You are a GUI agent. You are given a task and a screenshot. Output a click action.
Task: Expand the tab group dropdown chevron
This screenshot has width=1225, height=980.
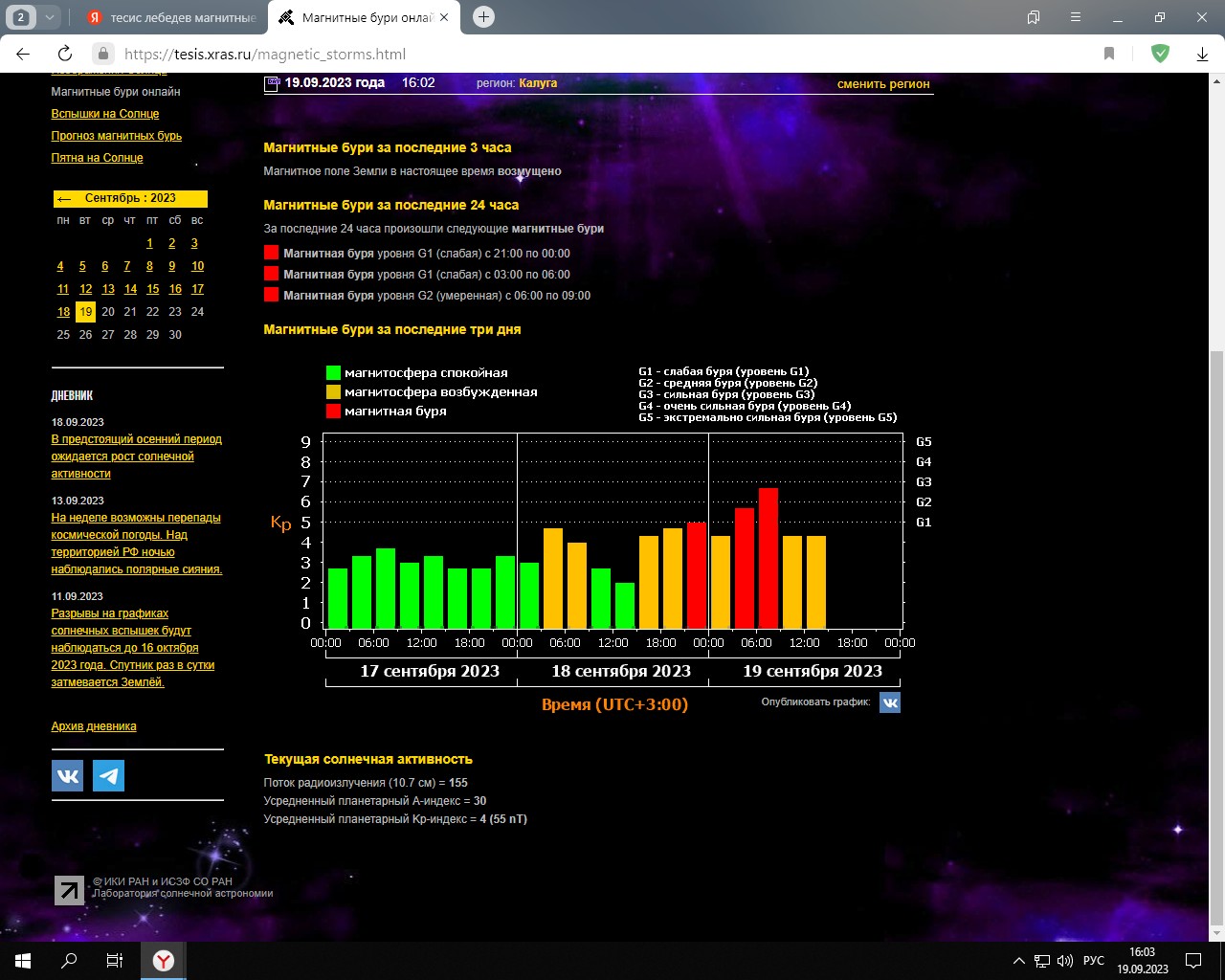[x=50, y=17]
